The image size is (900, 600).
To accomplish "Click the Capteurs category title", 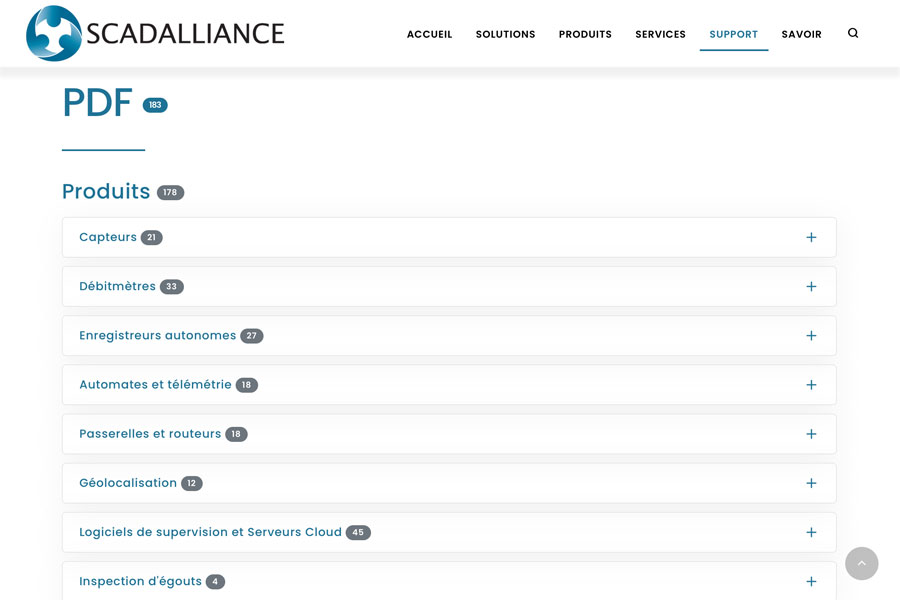I will 108,238.
